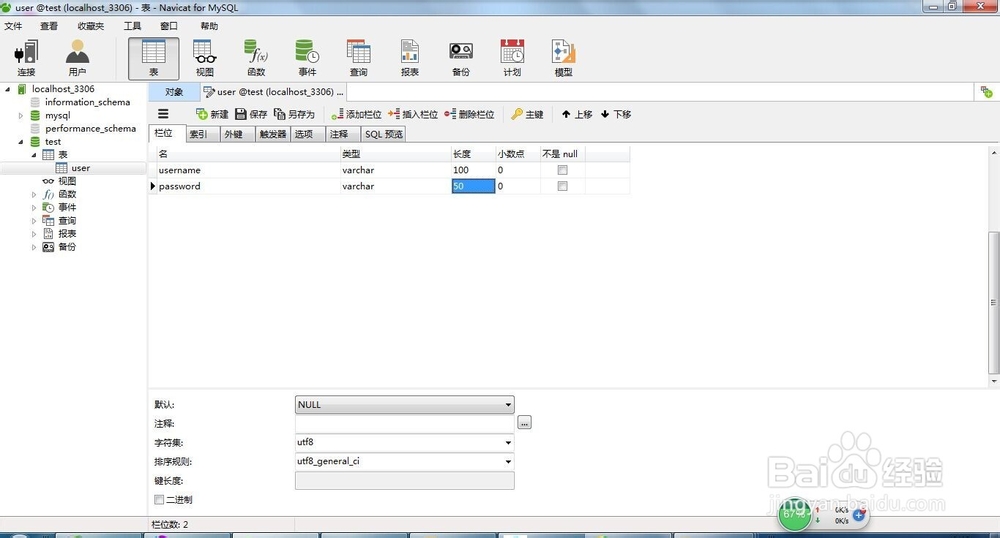The image size is (1000, 538).
Task: Open the Query (查询) toolbar icon
Action: coord(358,59)
